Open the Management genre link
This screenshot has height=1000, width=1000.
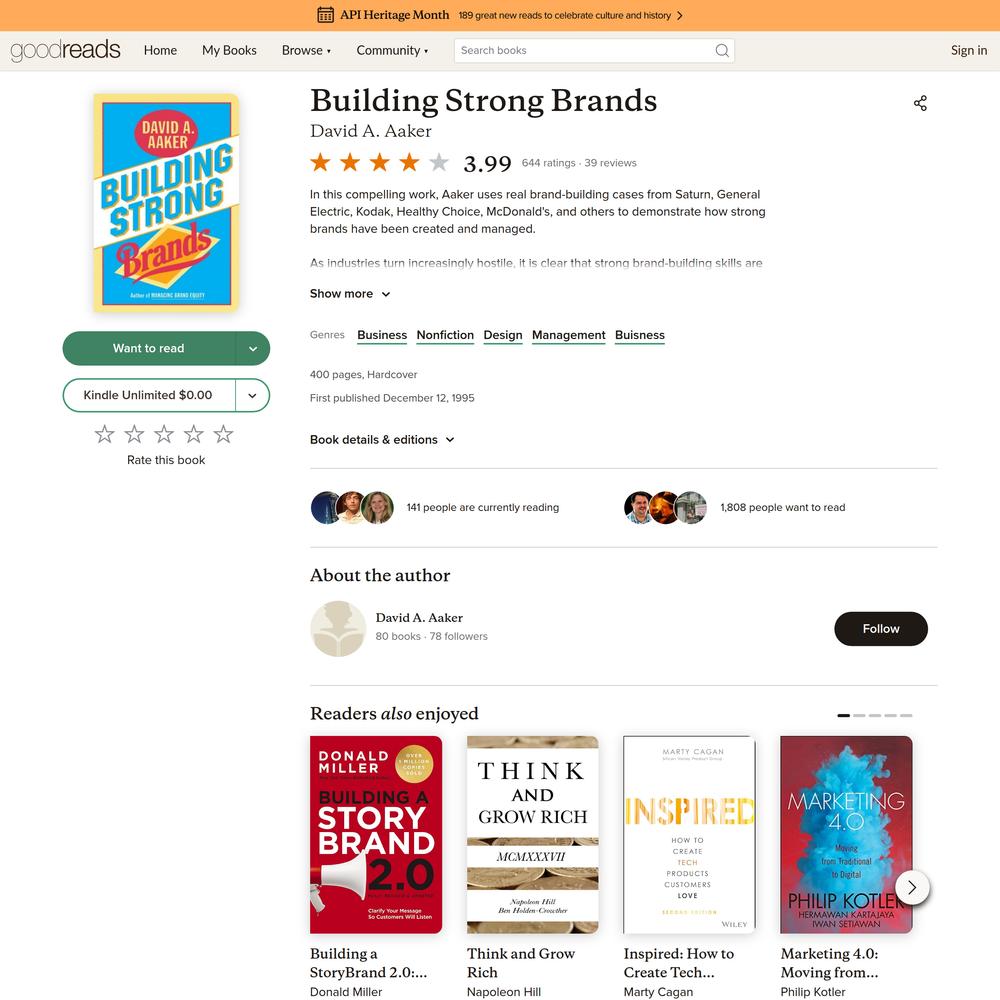click(x=568, y=335)
